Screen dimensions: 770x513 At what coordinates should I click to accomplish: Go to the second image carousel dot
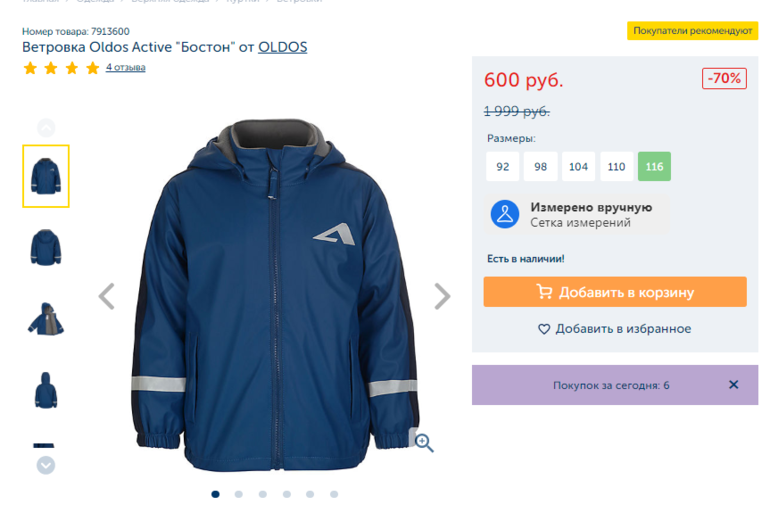click(x=239, y=494)
